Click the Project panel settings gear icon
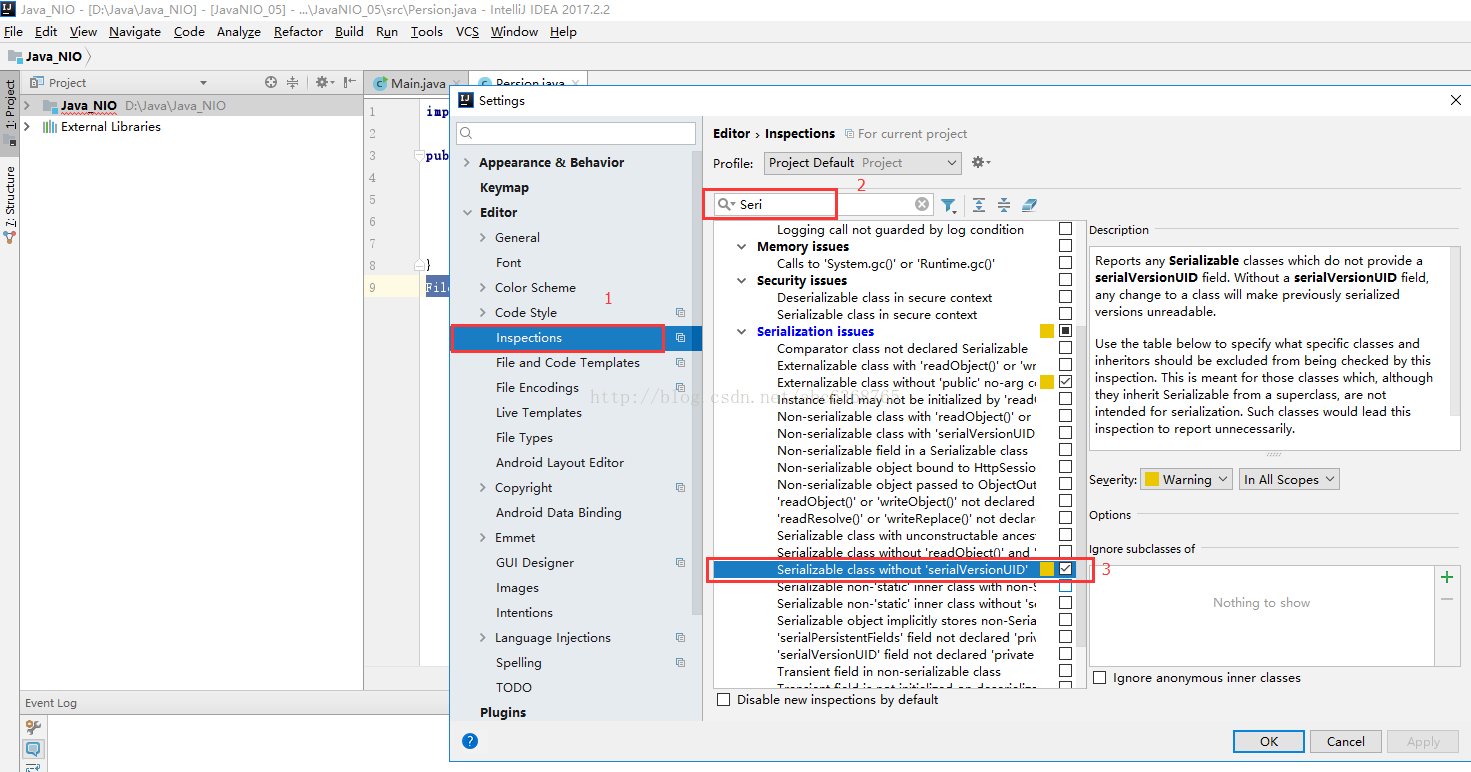This screenshot has width=1471, height=772. pos(325,82)
